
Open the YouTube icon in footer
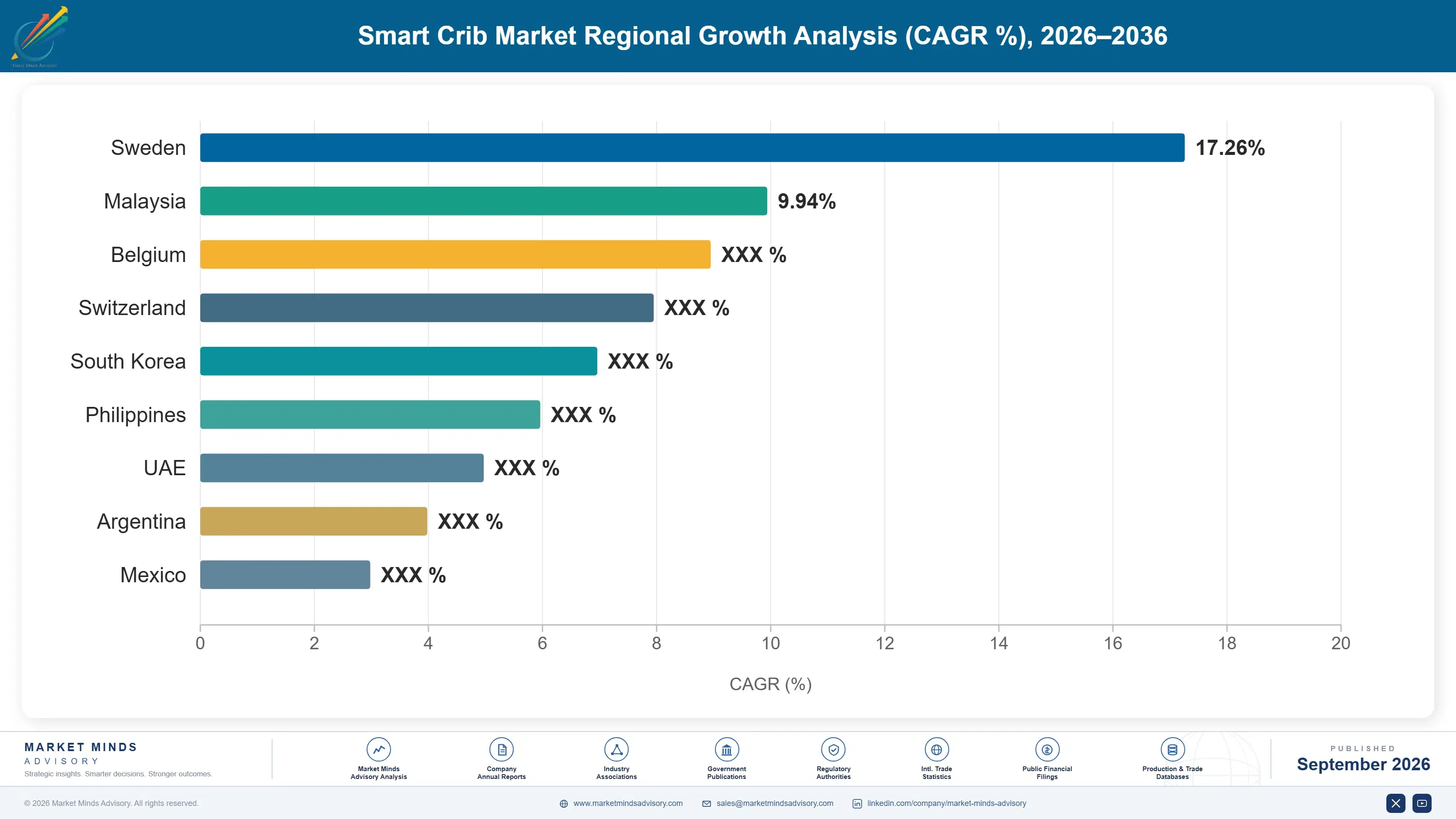pyautogui.click(x=1422, y=803)
